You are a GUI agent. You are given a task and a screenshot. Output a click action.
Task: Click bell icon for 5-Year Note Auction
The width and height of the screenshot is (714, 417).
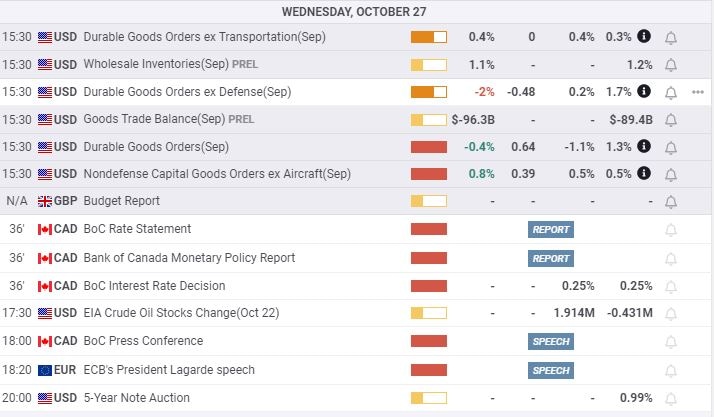[x=671, y=398]
